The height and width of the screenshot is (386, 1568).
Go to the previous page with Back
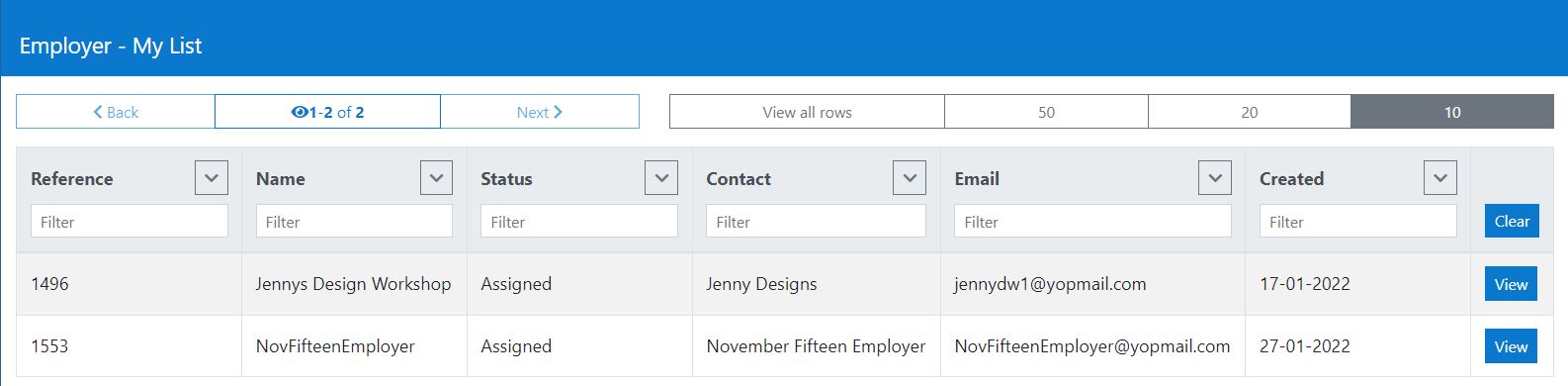click(116, 112)
